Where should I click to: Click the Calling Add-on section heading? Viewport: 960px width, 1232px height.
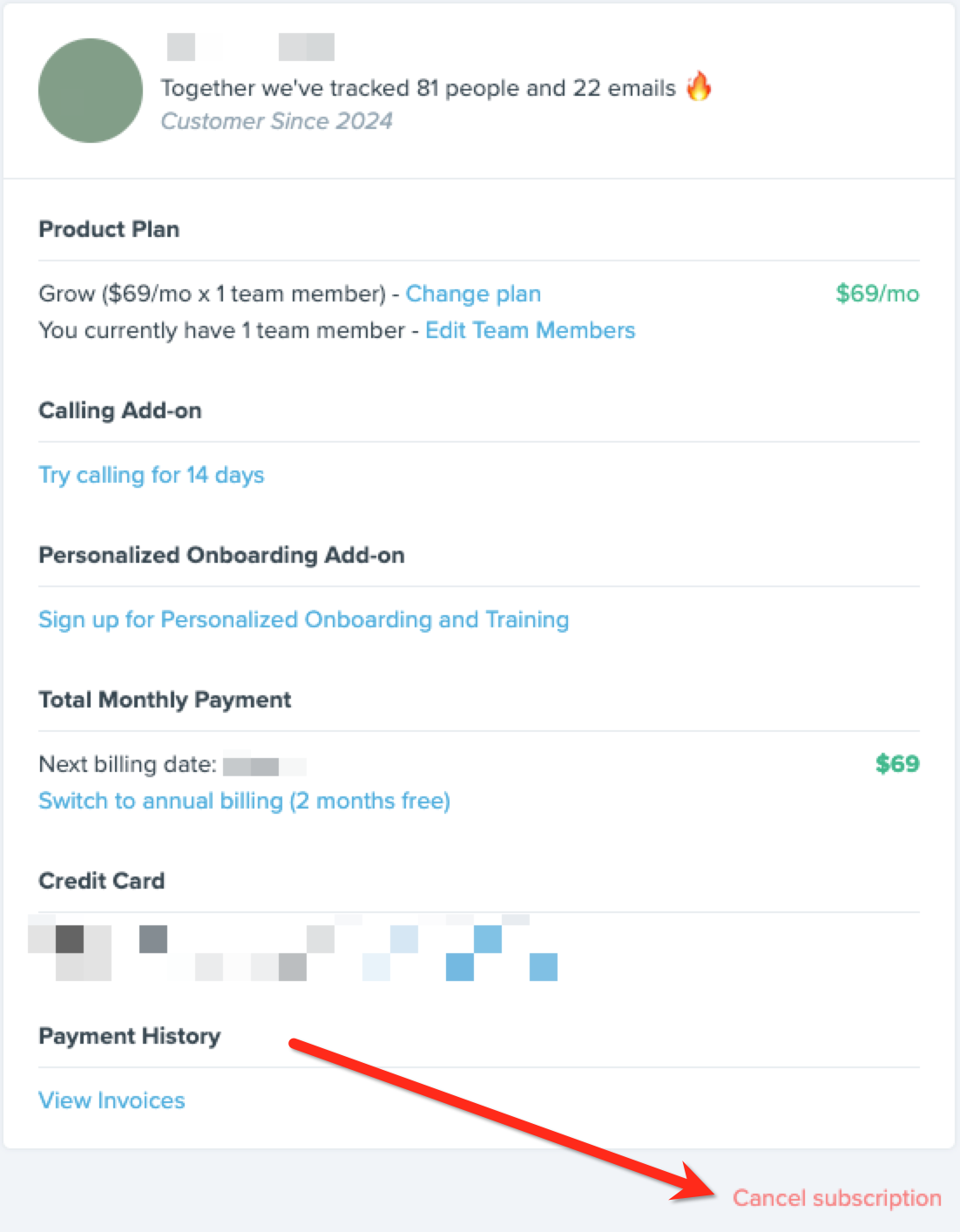(x=120, y=410)
